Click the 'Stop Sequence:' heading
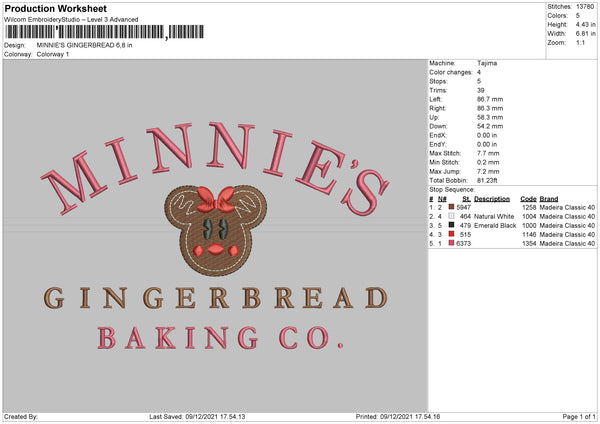The height and width of the screenshot is (424, 600). coord(452,190)
